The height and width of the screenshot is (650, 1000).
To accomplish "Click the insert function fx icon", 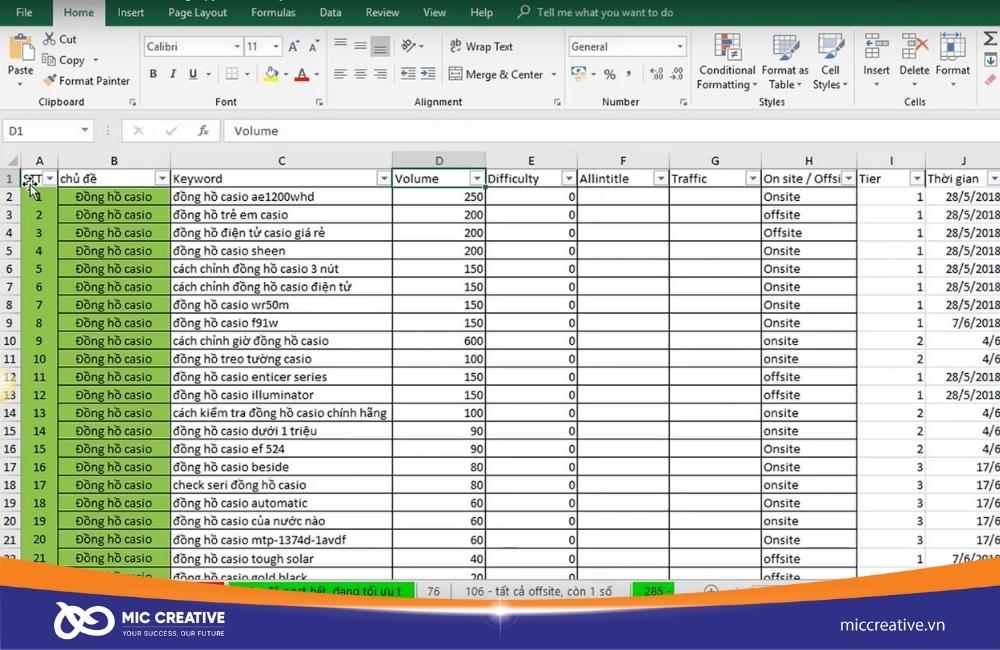I will (203, 131).
